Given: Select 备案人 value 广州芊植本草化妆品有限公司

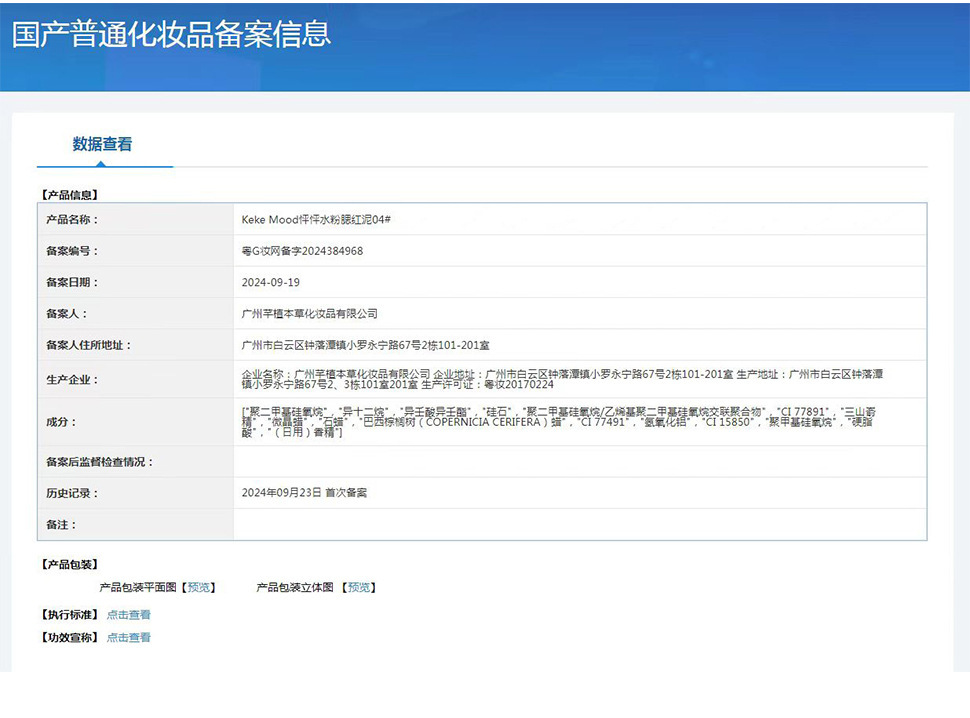Looking at the screenshot, I should click(309, 314).
